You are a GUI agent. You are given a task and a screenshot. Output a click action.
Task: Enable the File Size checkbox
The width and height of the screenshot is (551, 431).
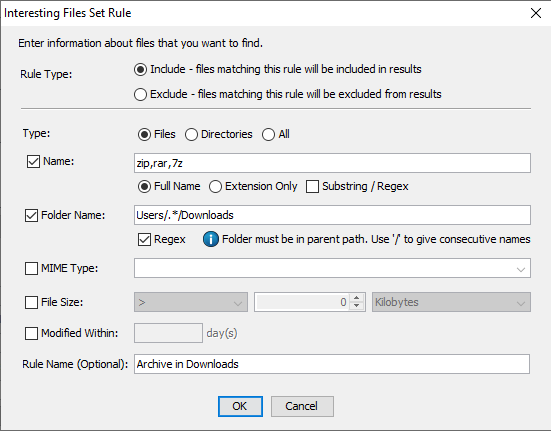click(31, 302)
